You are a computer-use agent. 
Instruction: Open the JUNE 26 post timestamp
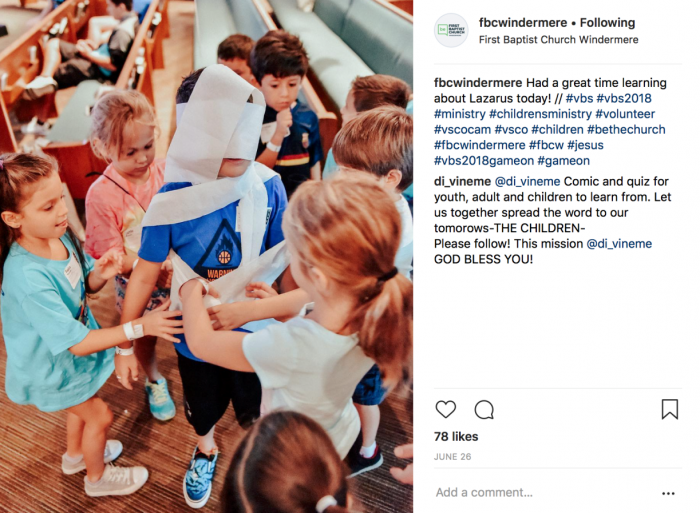tap(452, 457)
